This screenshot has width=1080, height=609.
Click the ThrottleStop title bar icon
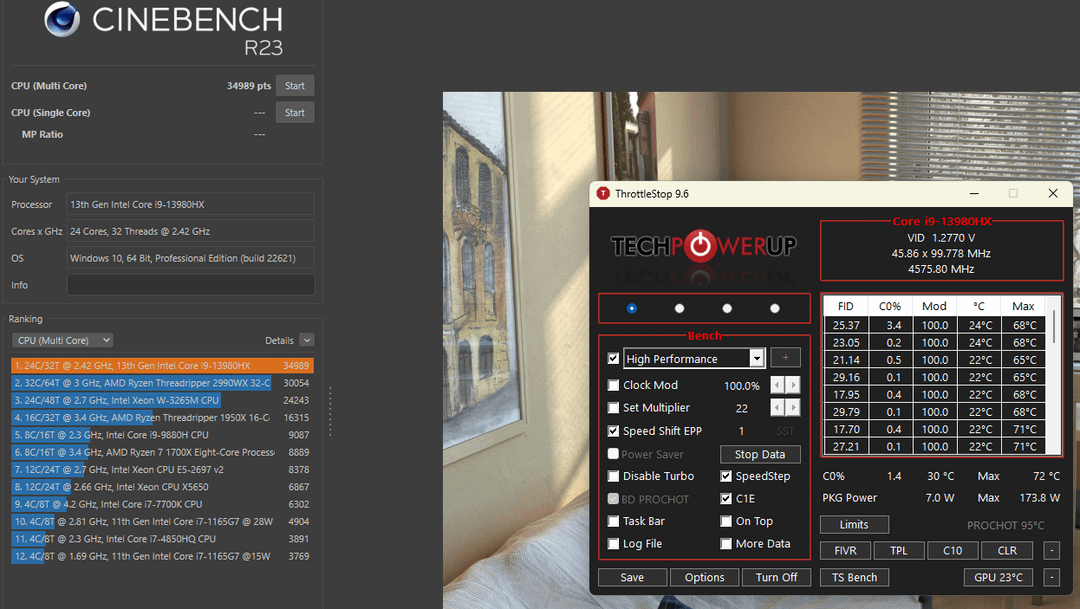point(603,194)
